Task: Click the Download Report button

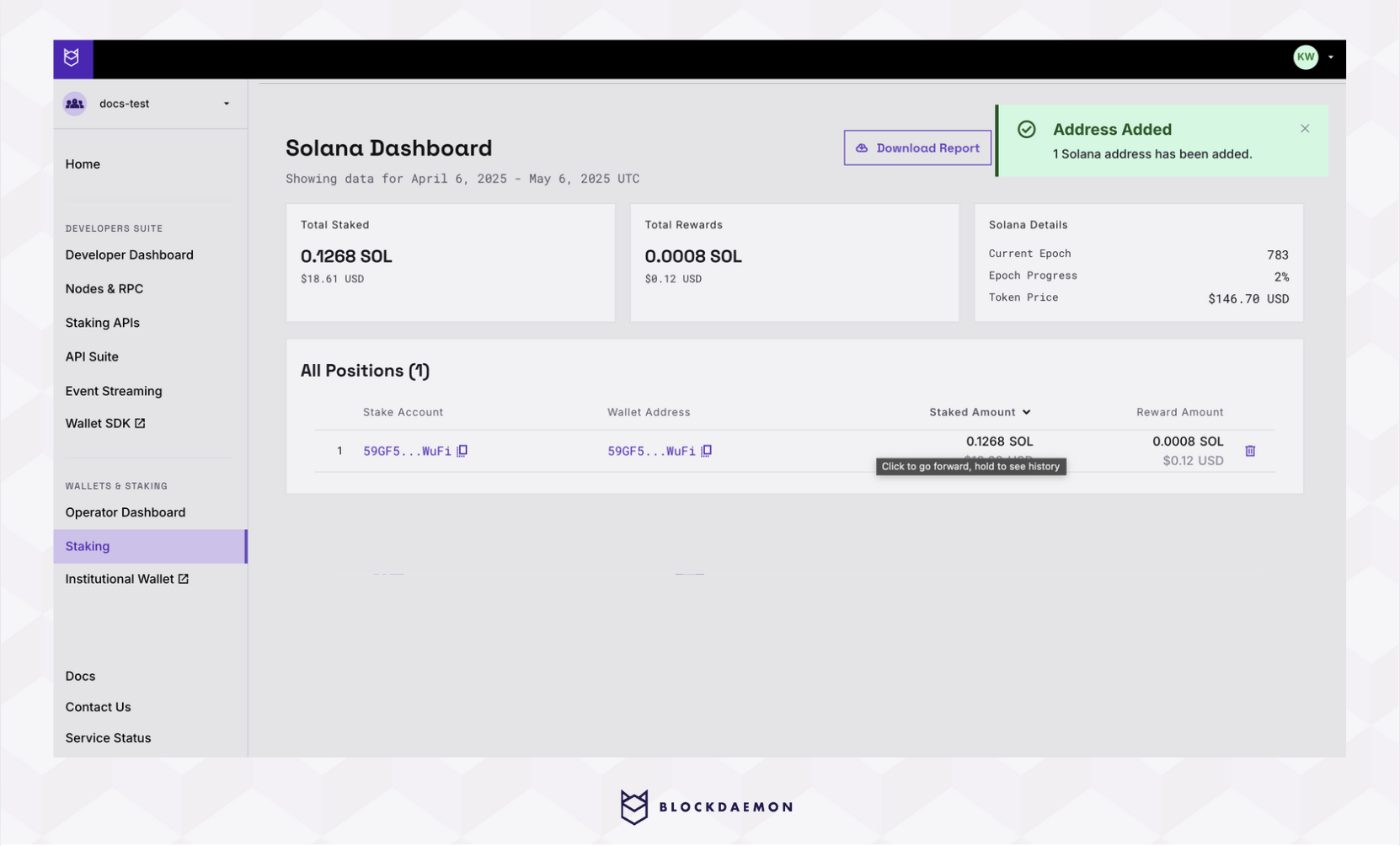Action: (917, 148)
